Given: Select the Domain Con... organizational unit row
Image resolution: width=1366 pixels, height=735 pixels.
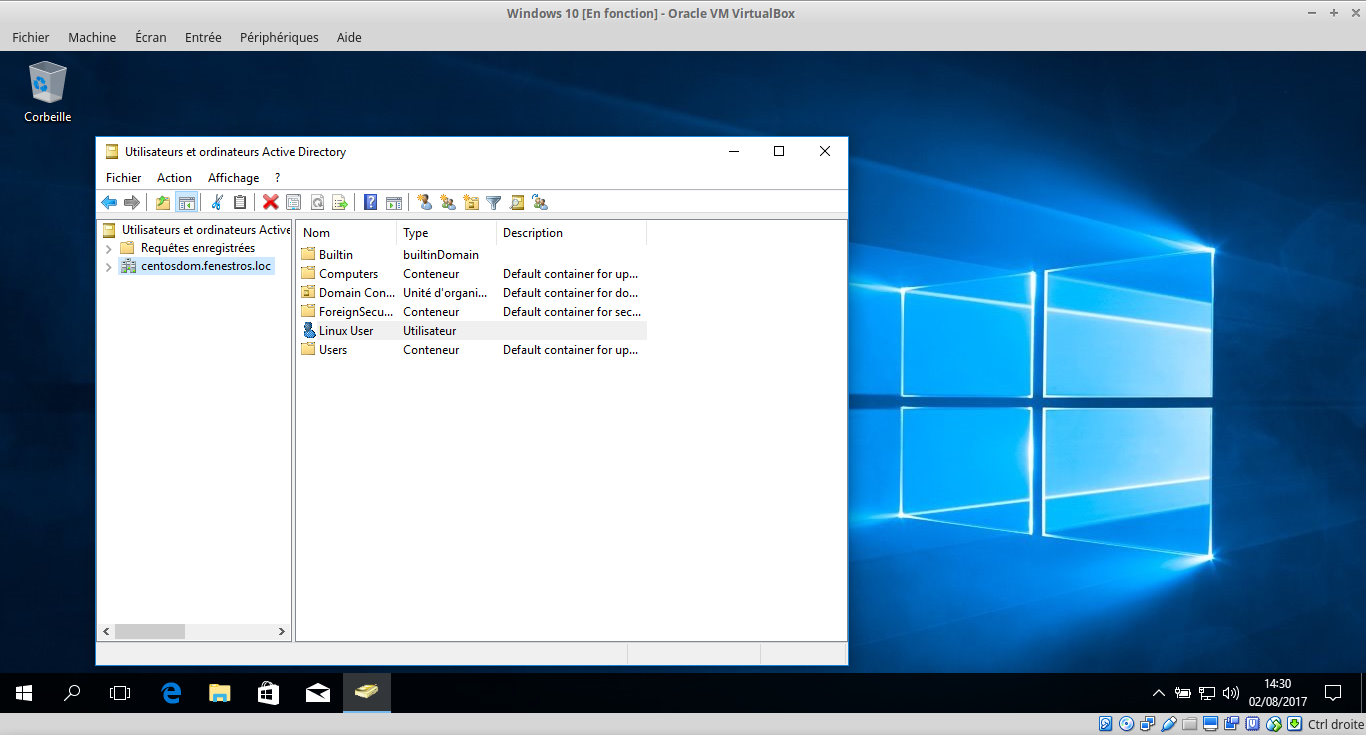Looking at the screenshot, I should [472, 293].
